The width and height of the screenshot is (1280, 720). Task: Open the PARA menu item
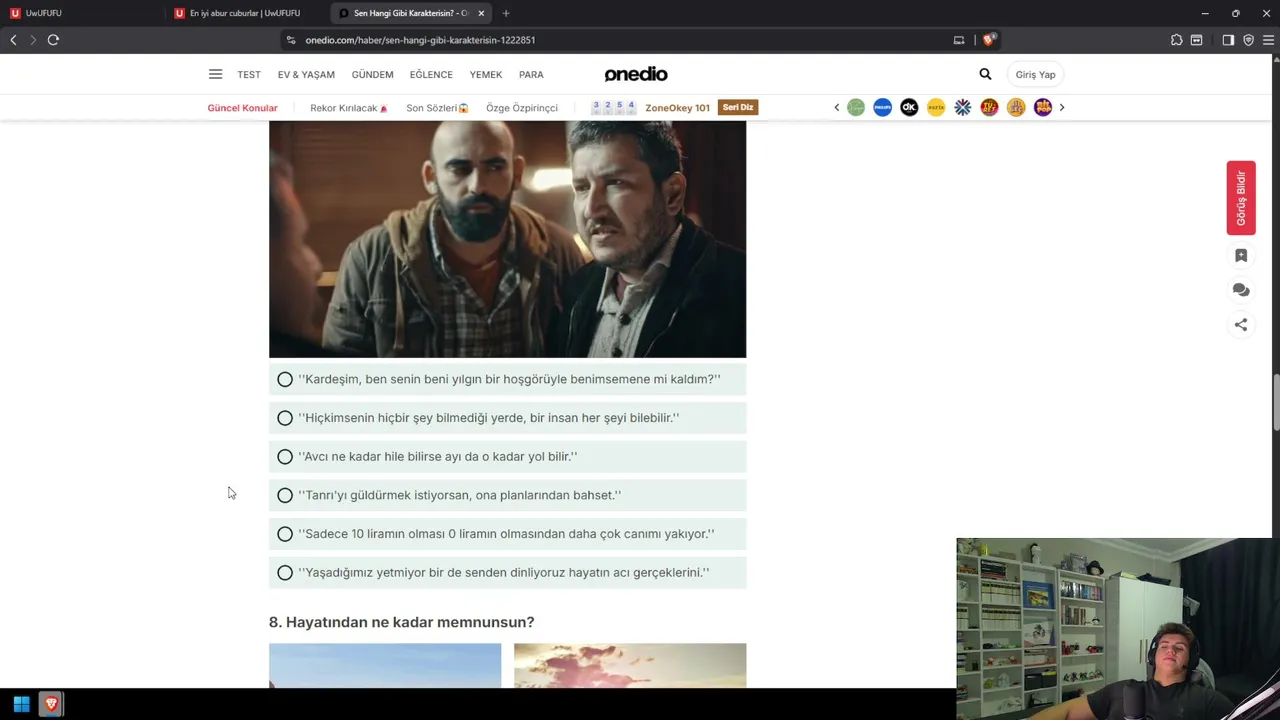pos(531,74)
